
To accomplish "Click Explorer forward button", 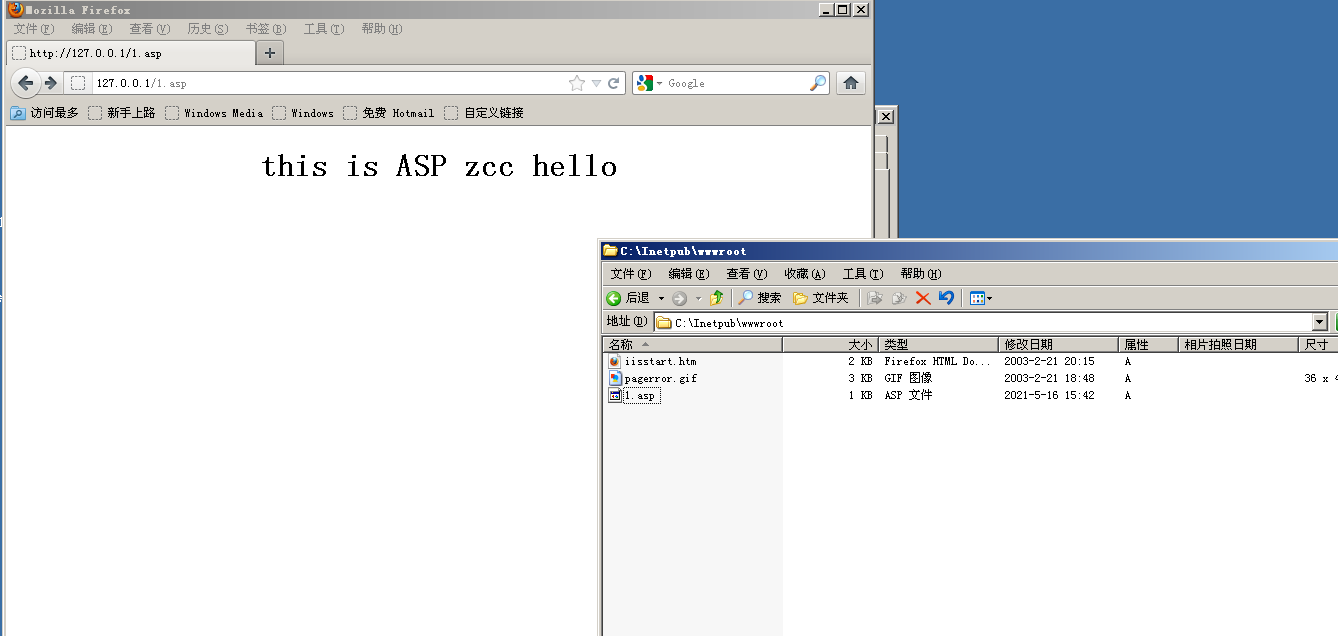I will (679, 298).
